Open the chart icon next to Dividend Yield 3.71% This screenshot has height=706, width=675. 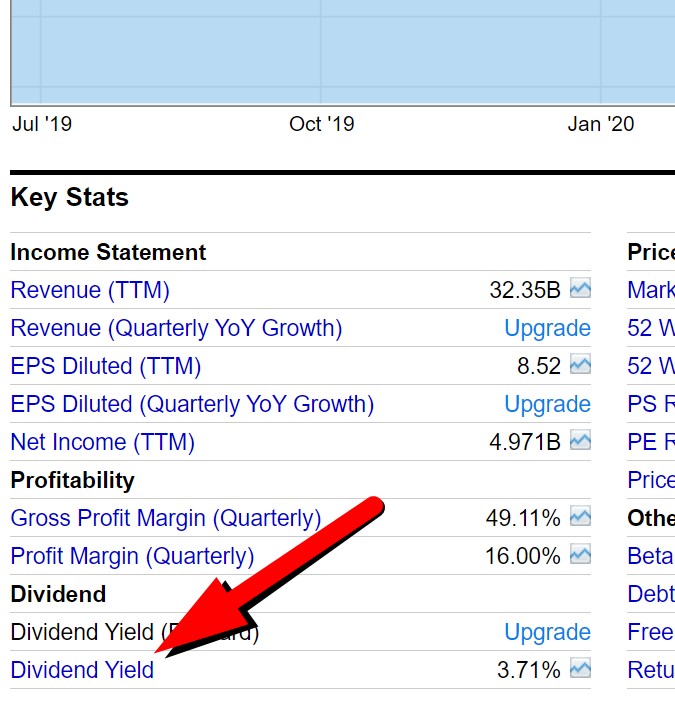[580, 670]
